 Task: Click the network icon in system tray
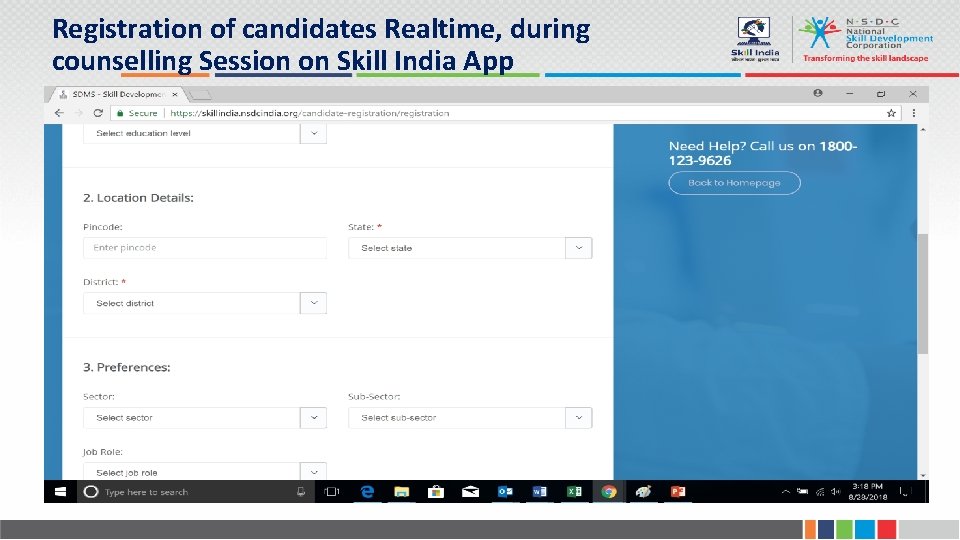820,492
